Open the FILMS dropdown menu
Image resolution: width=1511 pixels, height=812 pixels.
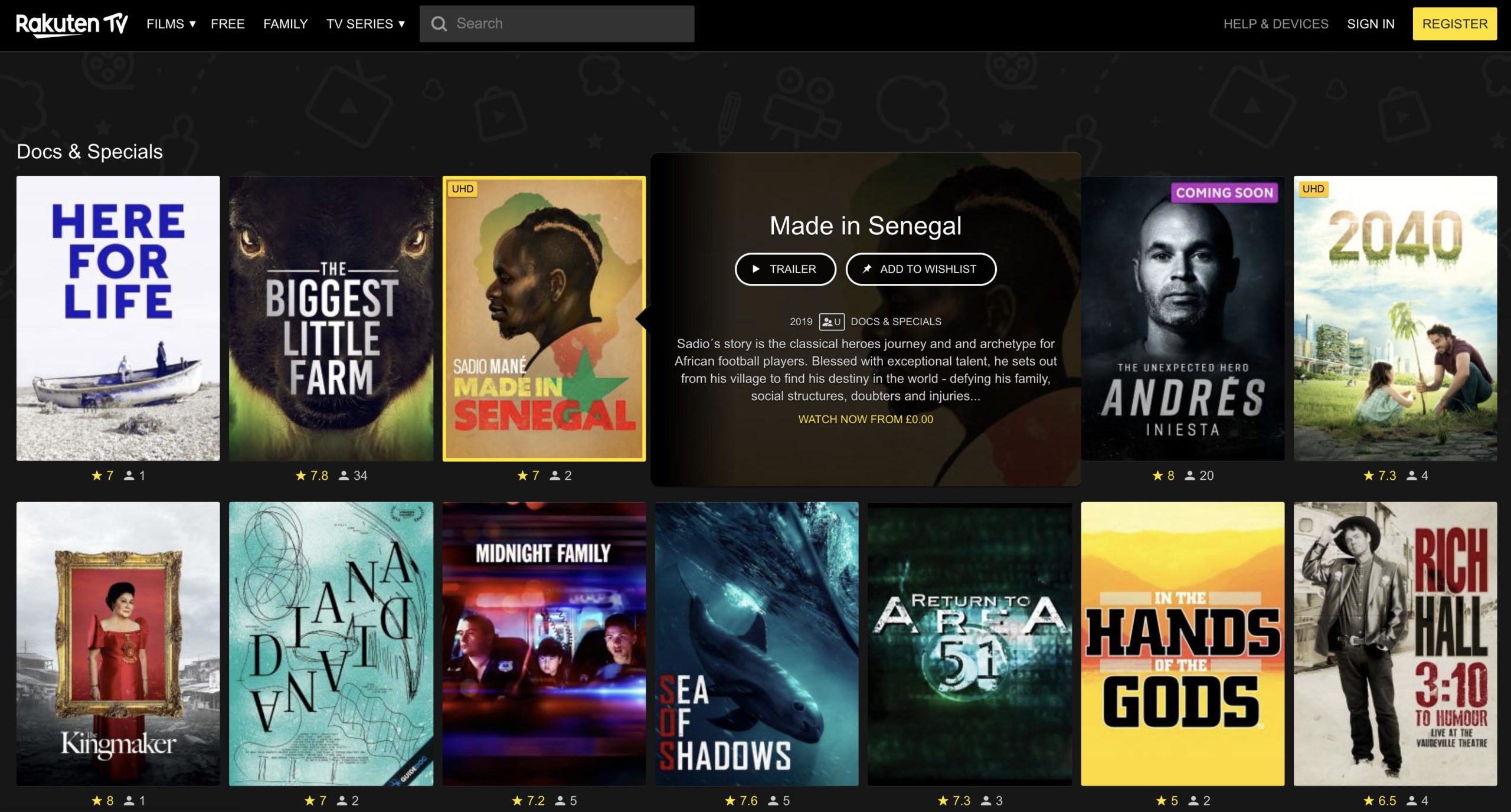coord(171,24)
